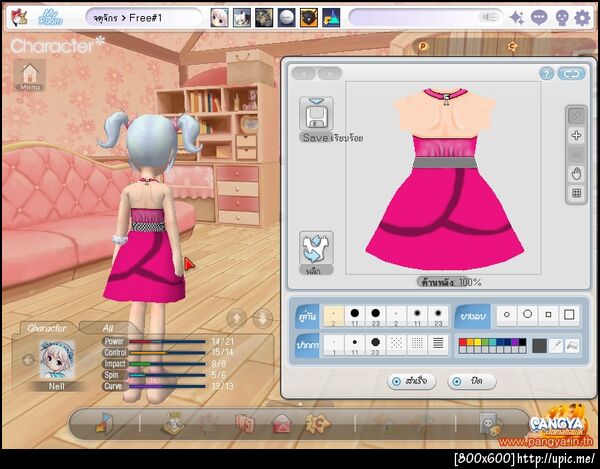Select the white cat caddie icon in top bar
Viewport: 600px width, 469px height.
click(x=242, y=18)
